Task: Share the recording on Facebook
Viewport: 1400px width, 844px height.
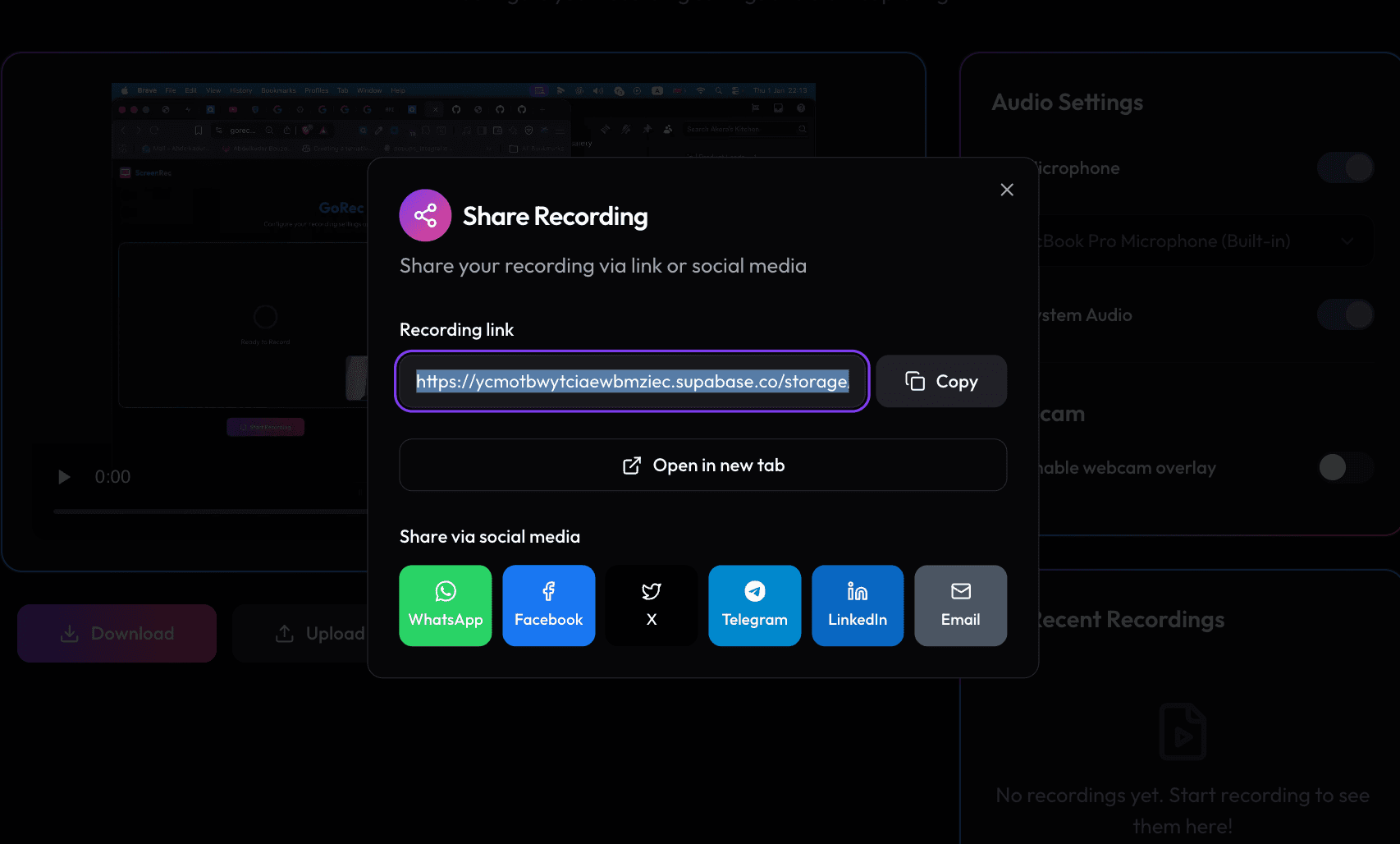Action: pyautogui.click(x=549, y=605)
